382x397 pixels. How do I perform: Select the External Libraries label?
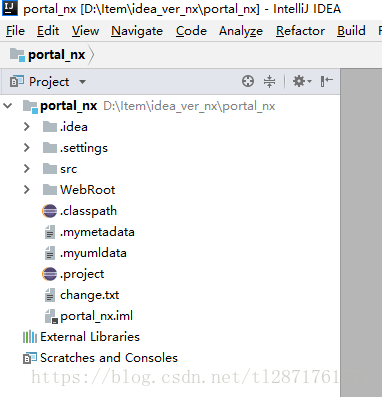90,337
